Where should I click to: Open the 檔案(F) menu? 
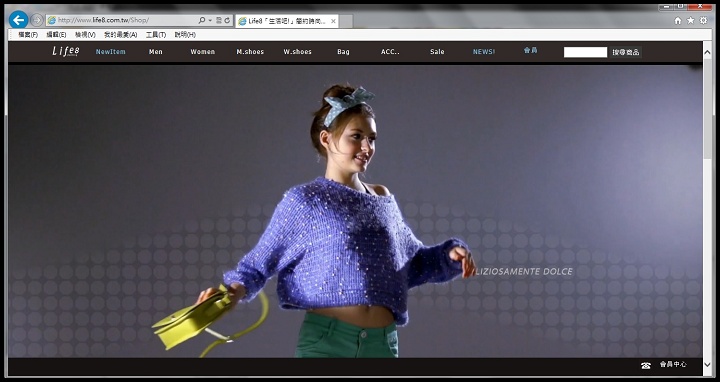(28, 35)
